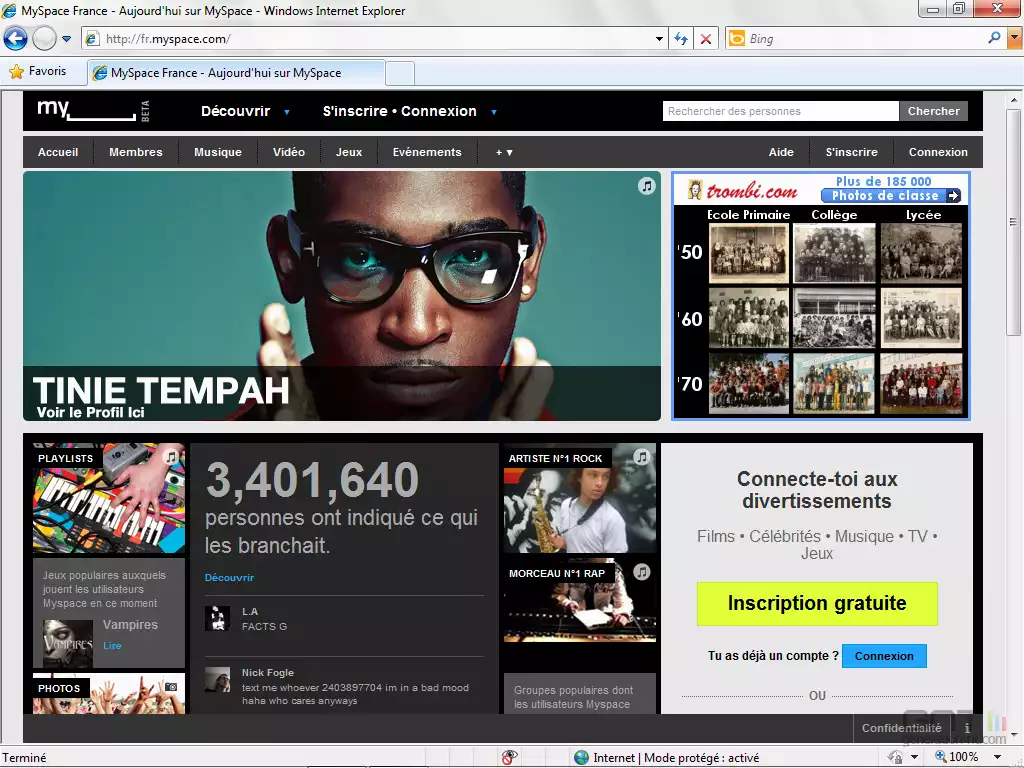Click the red Stop loading icon

click(x=706, y=39)
